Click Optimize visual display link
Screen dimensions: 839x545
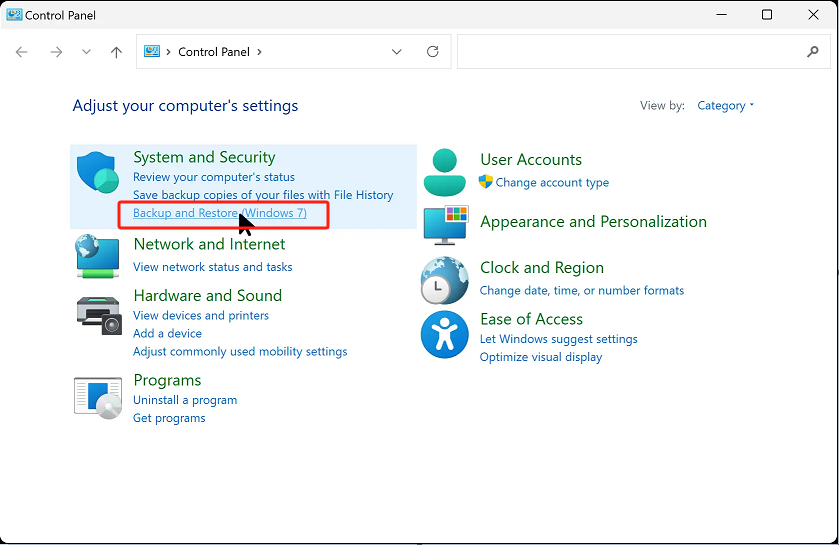[540, 357]
